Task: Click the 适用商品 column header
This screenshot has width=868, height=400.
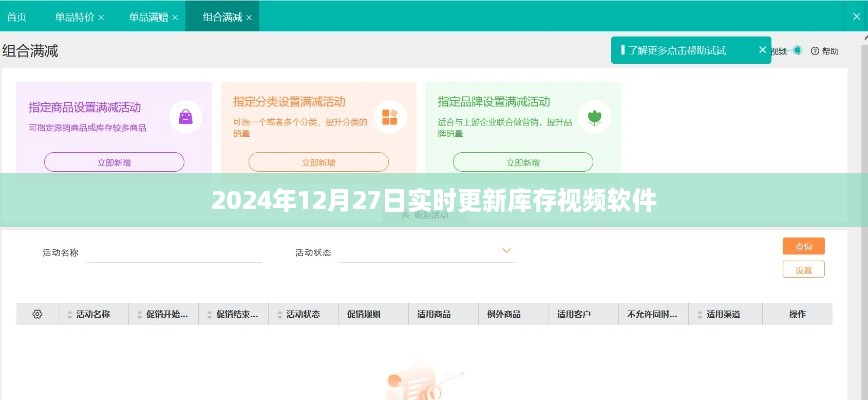Action: 433,314
